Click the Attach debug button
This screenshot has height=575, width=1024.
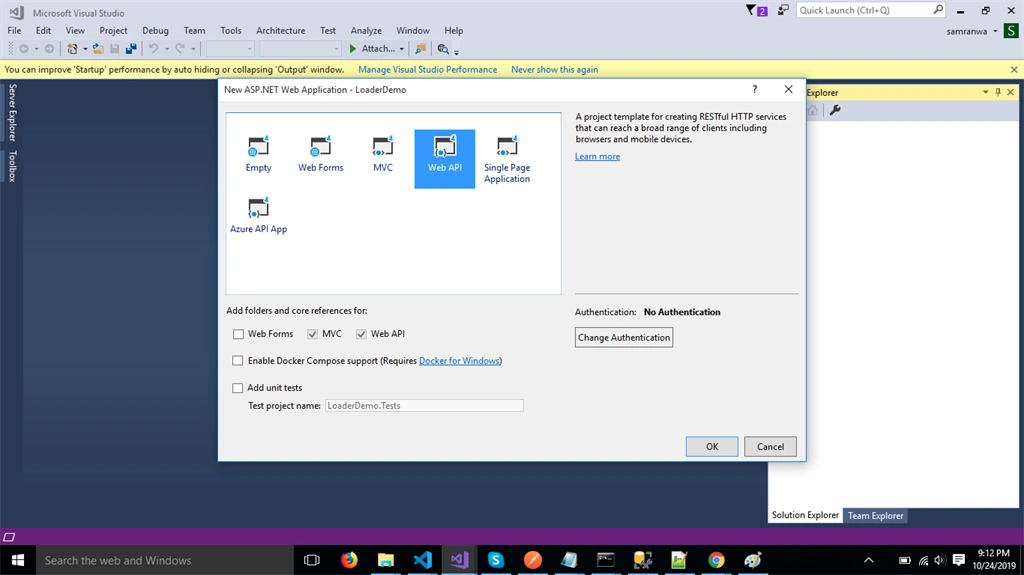coord(372,49)
